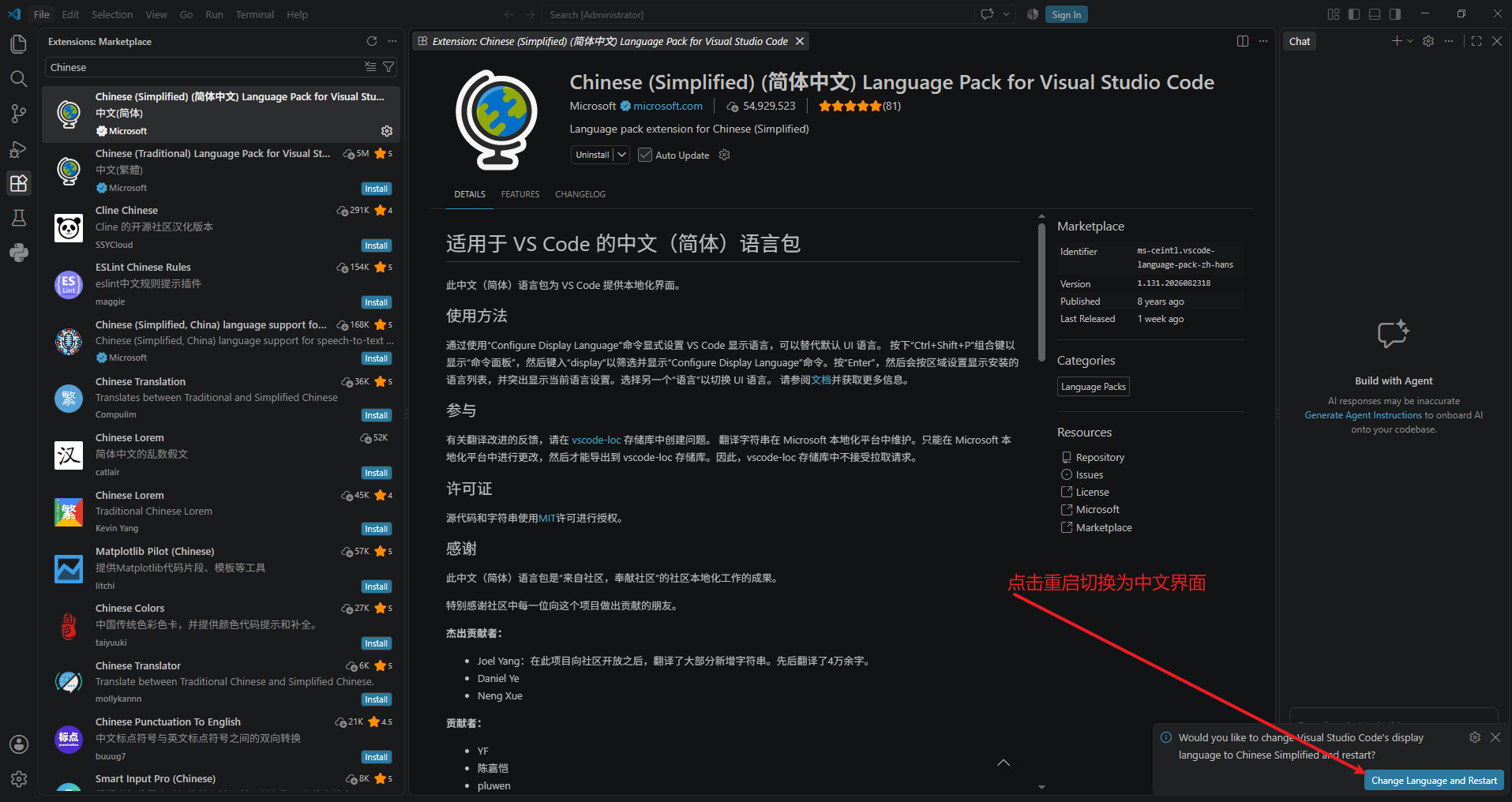Image resolution: width=1512 pixels, height=802 pixels.
Task: Clear extensions search results
Action: [x=370, y=67]
